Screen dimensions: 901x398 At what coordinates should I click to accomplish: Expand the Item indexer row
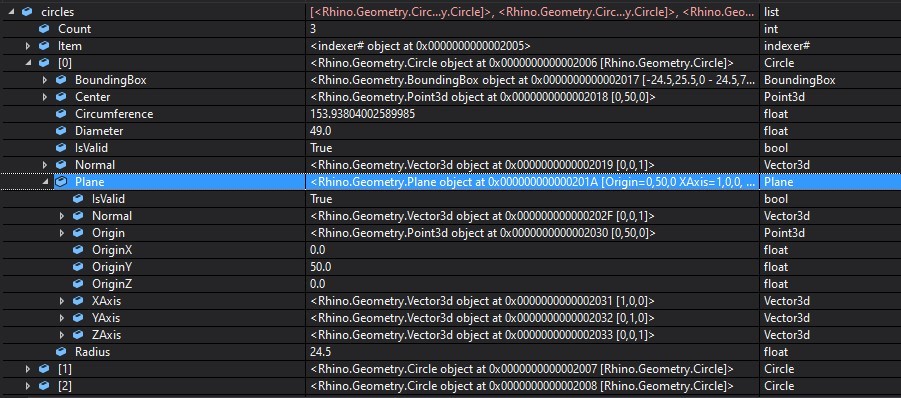point(28,46)
